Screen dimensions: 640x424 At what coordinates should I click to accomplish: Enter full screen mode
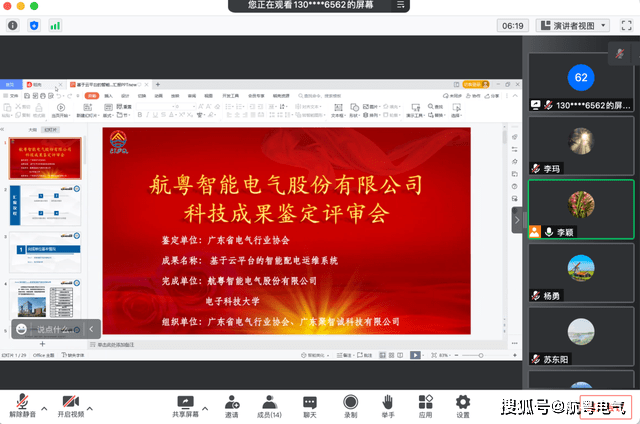(x=626, y=26)
